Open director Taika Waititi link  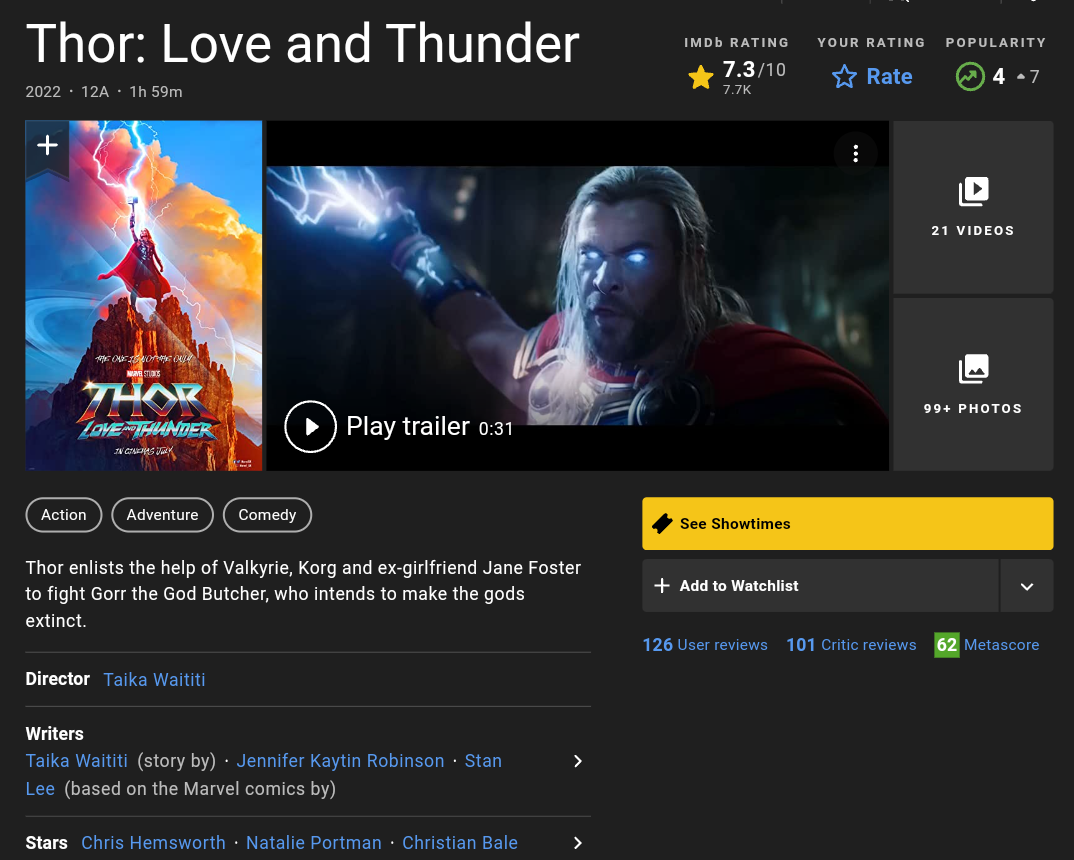(154, 680)
